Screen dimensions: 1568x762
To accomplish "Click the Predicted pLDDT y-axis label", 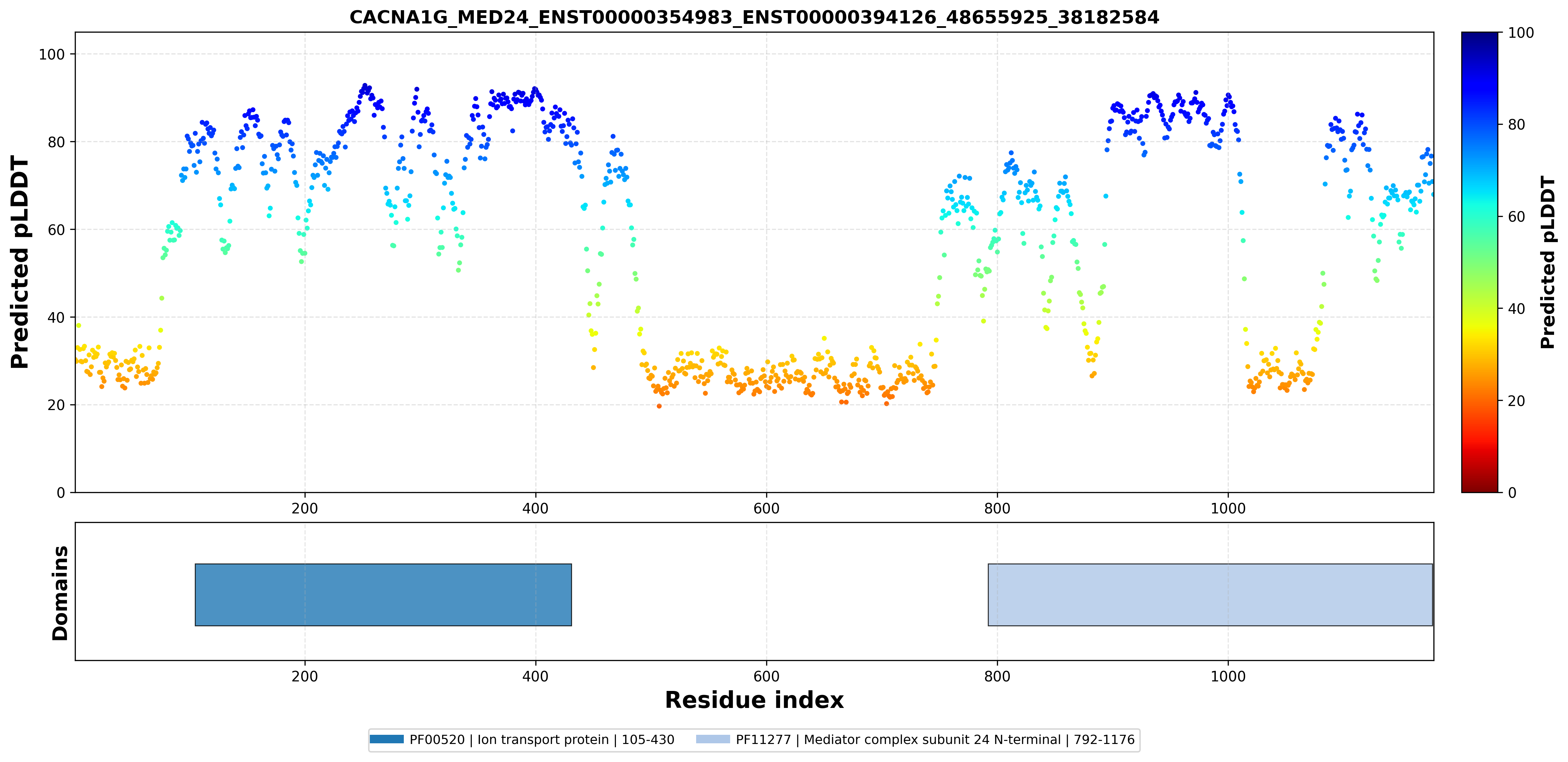I will [20, 263].
